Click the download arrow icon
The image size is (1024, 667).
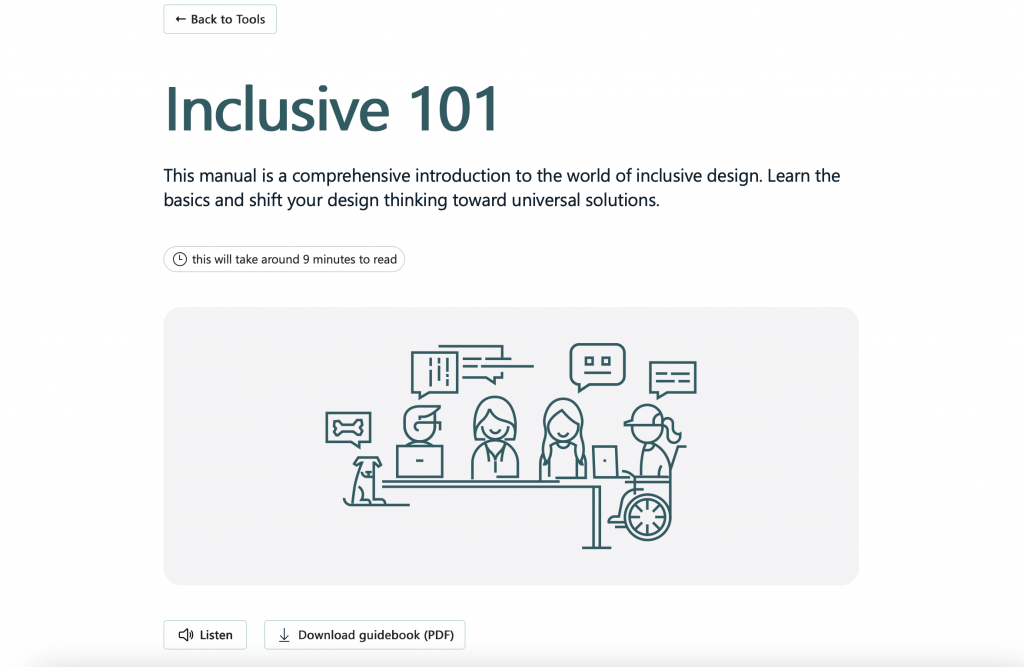pos(284,635)
